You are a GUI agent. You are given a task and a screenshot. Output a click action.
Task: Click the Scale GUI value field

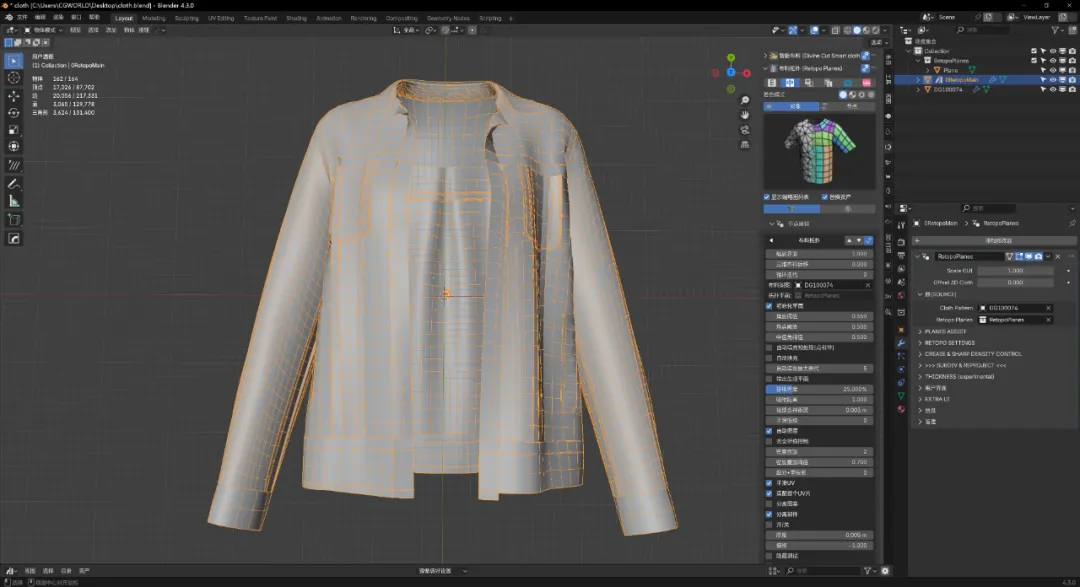pos(1015,270)
